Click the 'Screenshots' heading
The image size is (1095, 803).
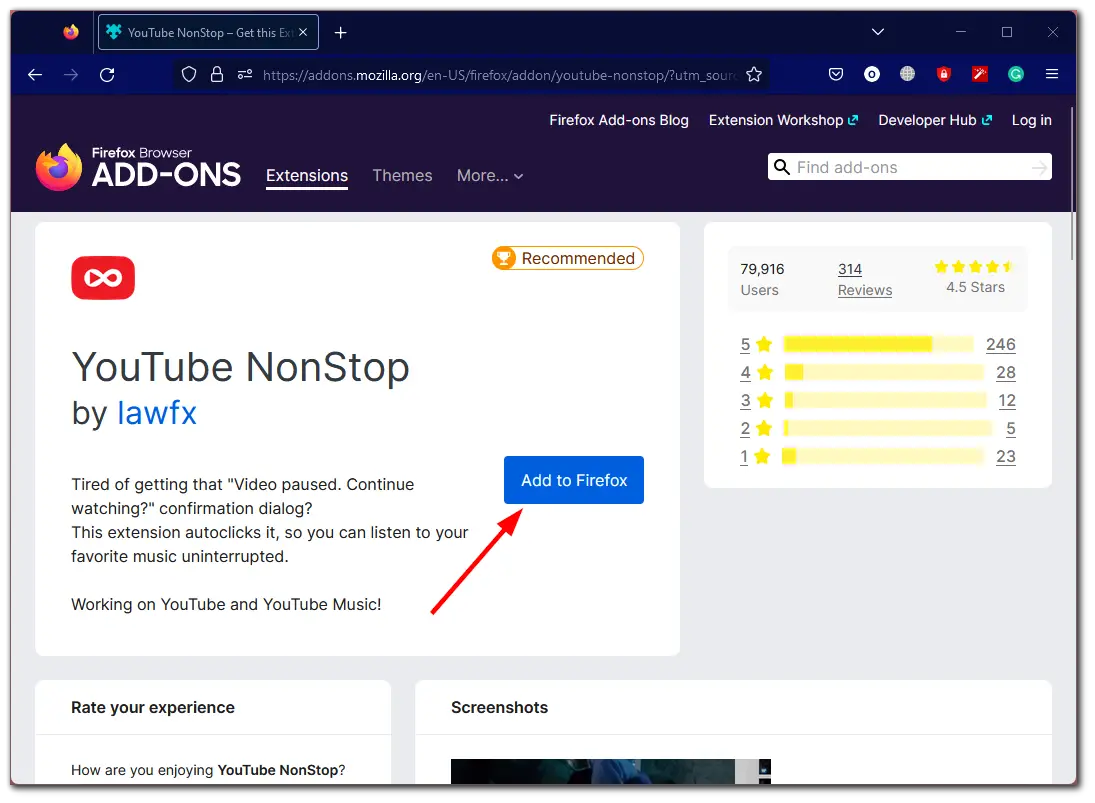click(x=499, y=707)
